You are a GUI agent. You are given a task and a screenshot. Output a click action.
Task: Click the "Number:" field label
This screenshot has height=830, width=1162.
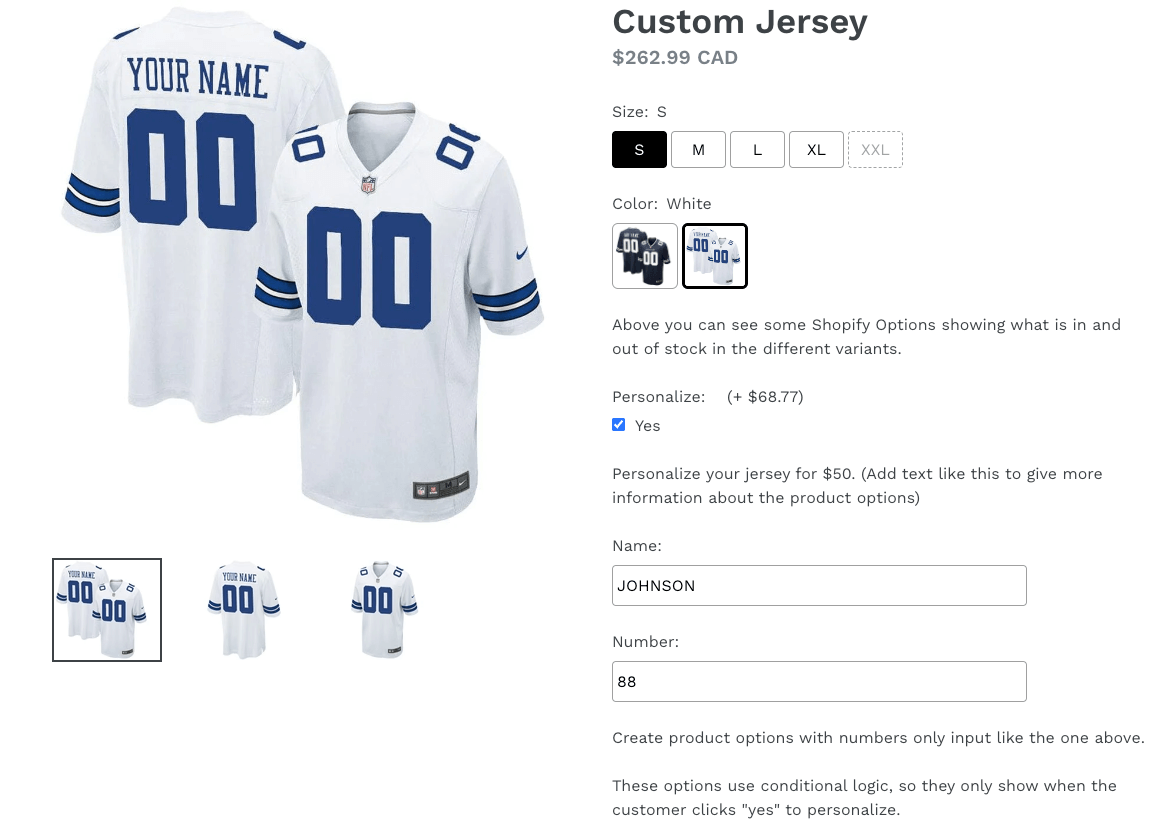[x=645, y=642]
